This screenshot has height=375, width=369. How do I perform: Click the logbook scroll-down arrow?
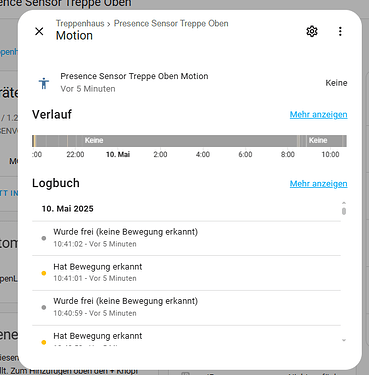coord(344,340)
